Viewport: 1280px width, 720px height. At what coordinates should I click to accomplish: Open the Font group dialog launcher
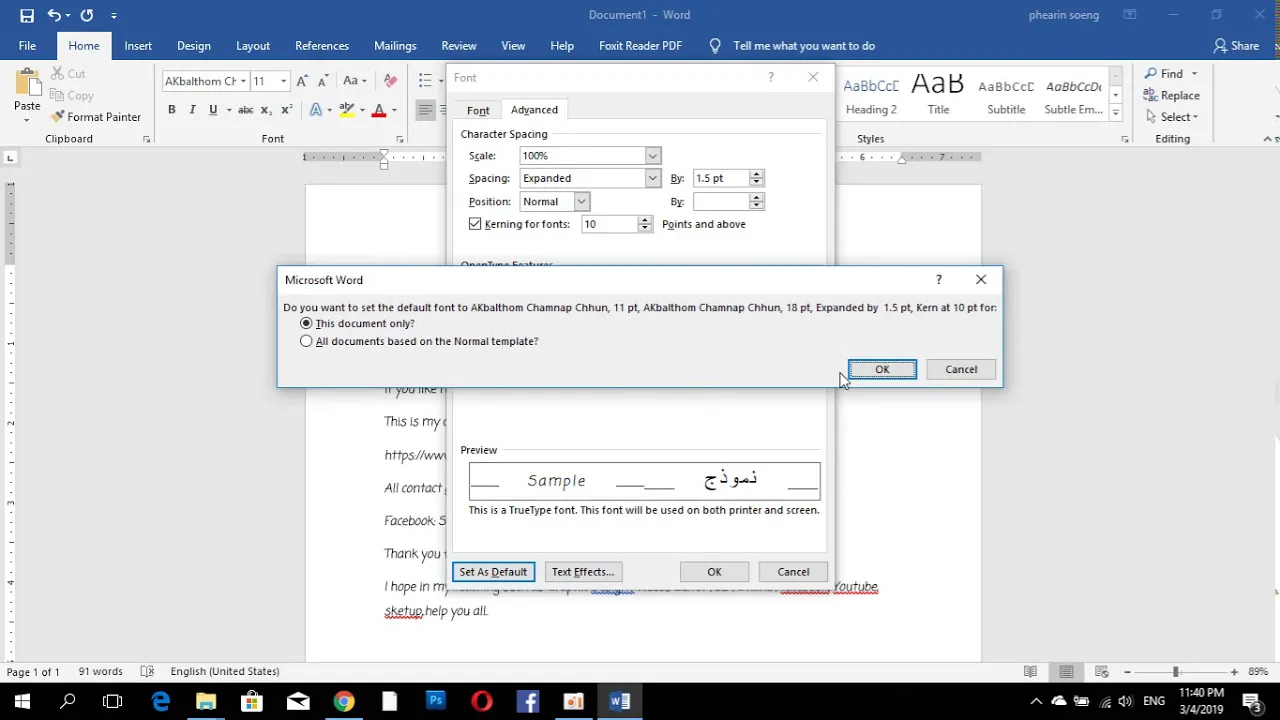click(x=399, y=139)
